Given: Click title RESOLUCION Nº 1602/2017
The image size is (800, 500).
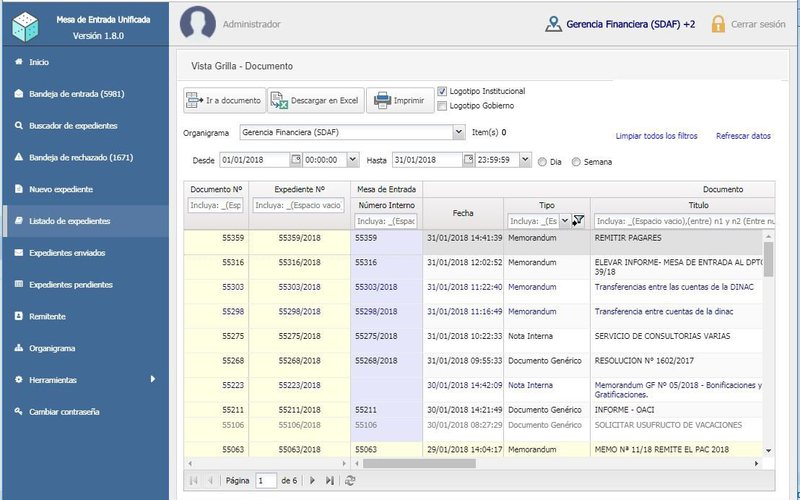Looking at the screenshot, I should point(644,360).
